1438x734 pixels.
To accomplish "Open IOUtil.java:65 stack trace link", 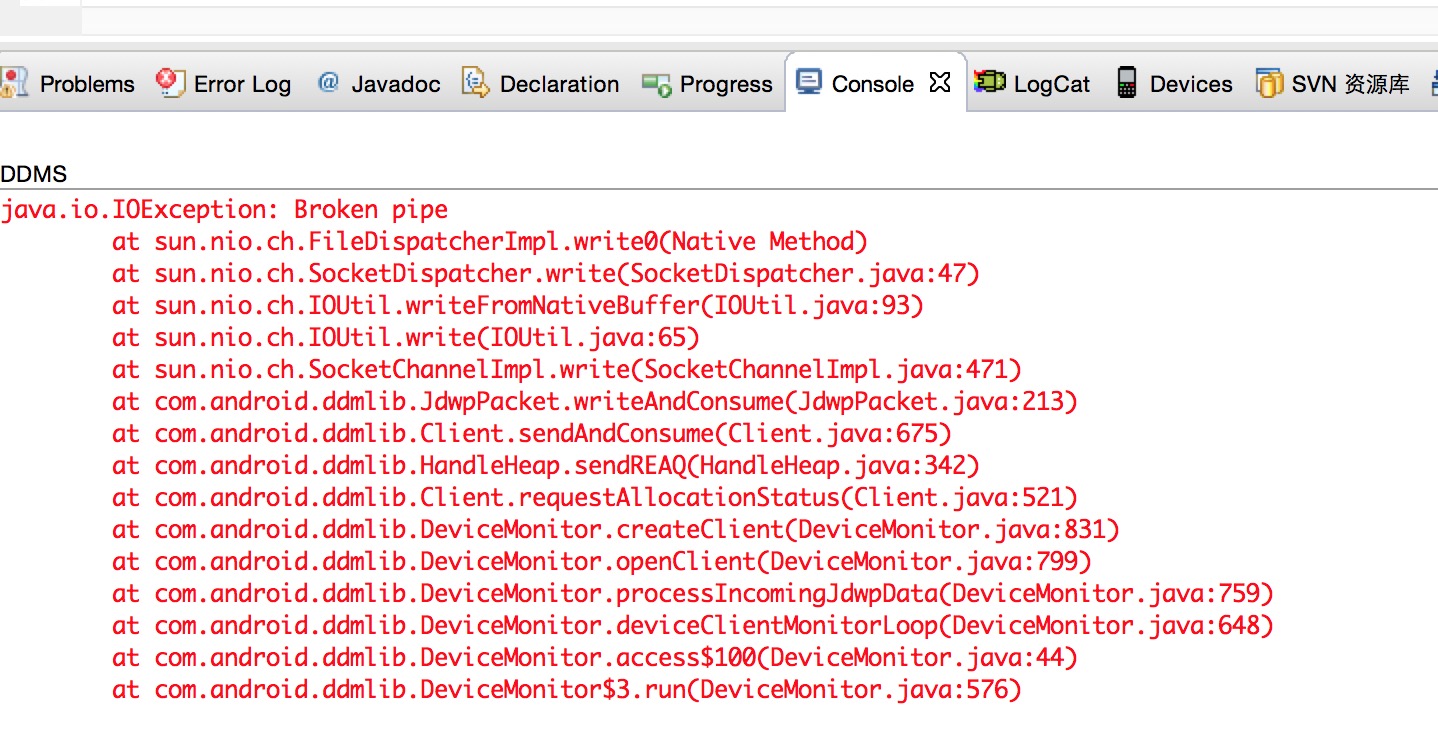I will click(x=586, y=338).
